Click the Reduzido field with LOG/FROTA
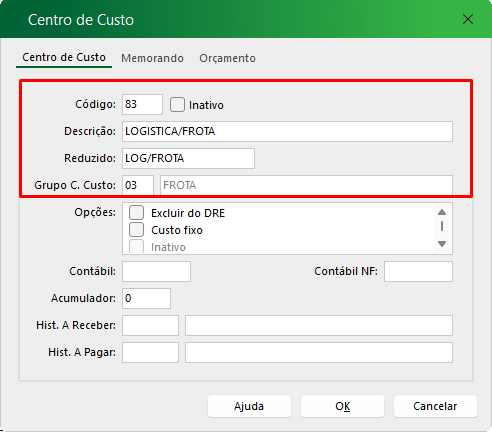 188,158
